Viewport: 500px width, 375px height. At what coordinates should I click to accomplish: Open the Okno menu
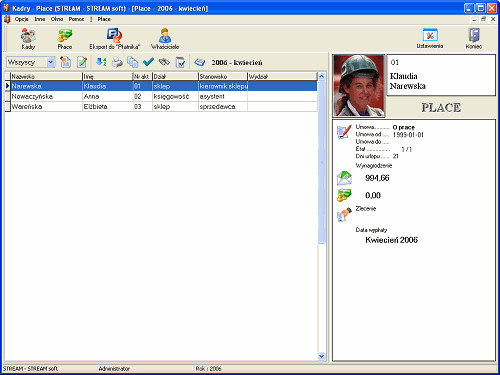57,19
